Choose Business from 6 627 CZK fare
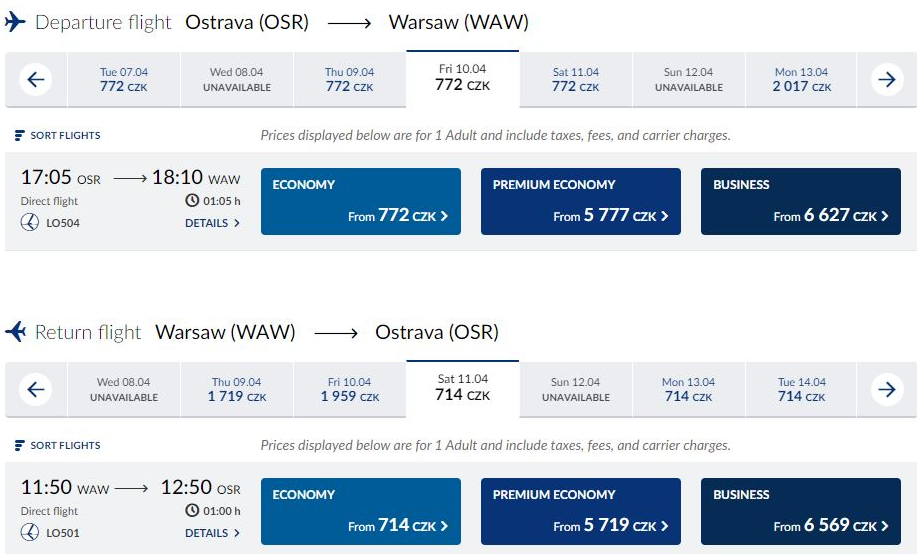This screenshot has height=554, width=917. (801, 202)
